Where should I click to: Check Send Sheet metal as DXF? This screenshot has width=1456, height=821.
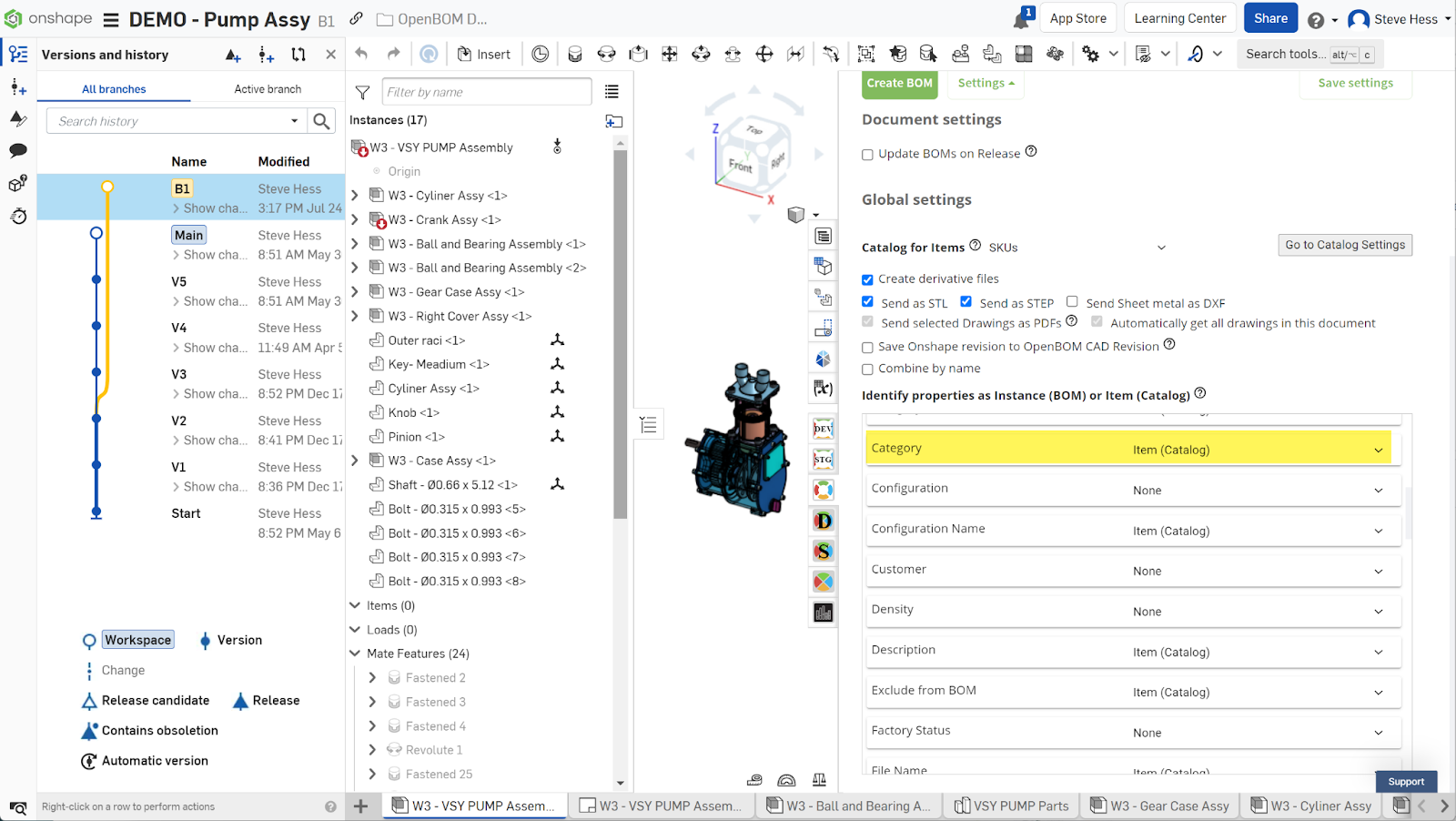pyautogui.click(x=1072, y=302)
